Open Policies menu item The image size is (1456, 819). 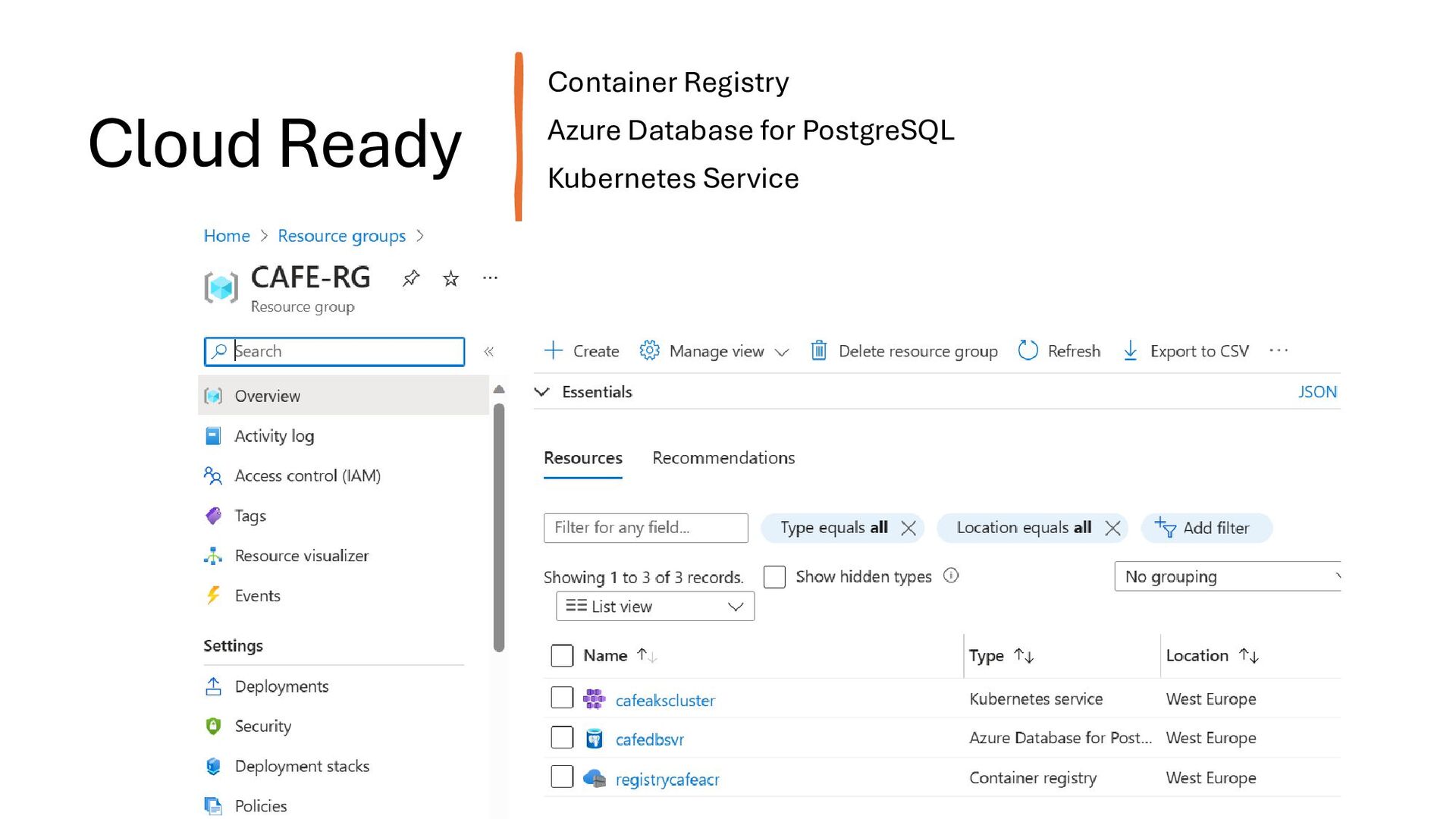261,806
